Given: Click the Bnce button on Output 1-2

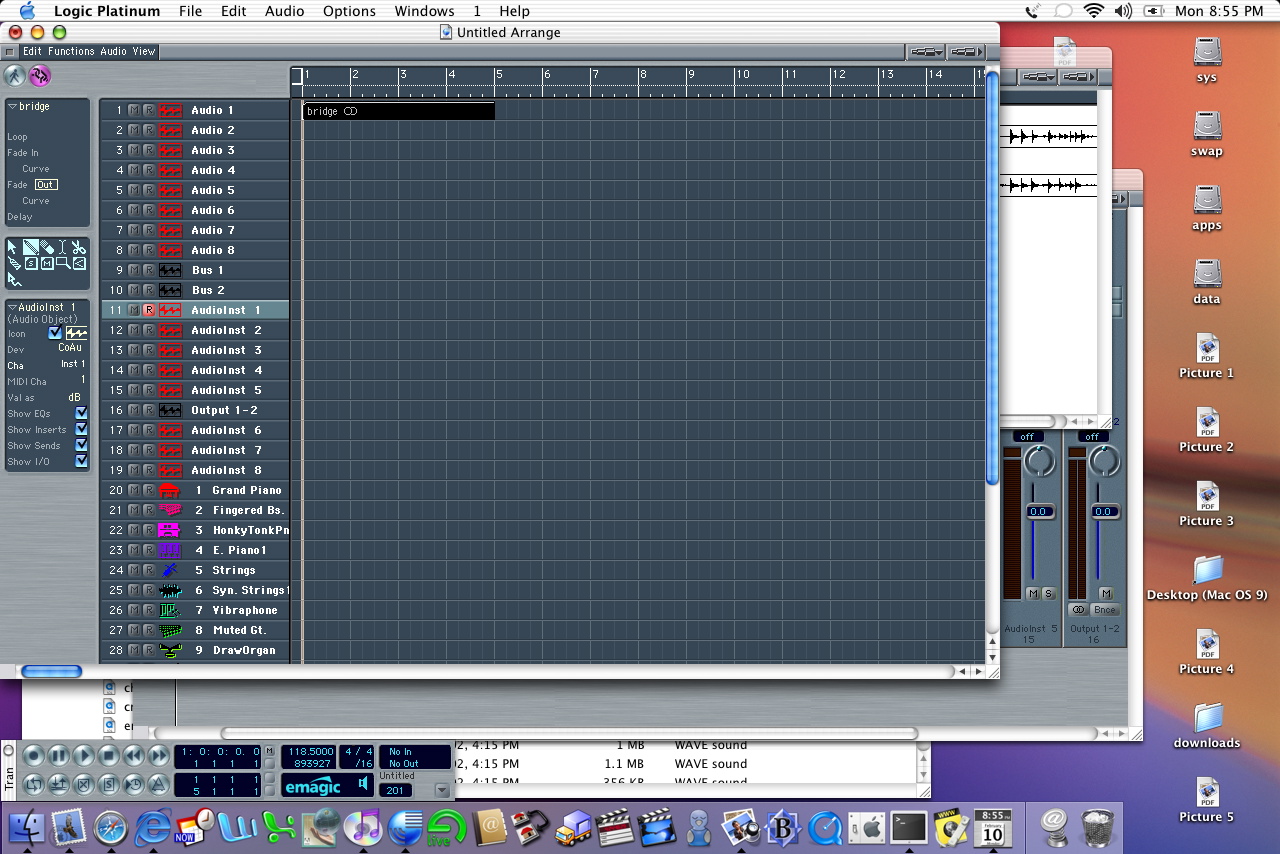Looking at the screenshot, I should pyautogui.click(x=1104, y=610).
